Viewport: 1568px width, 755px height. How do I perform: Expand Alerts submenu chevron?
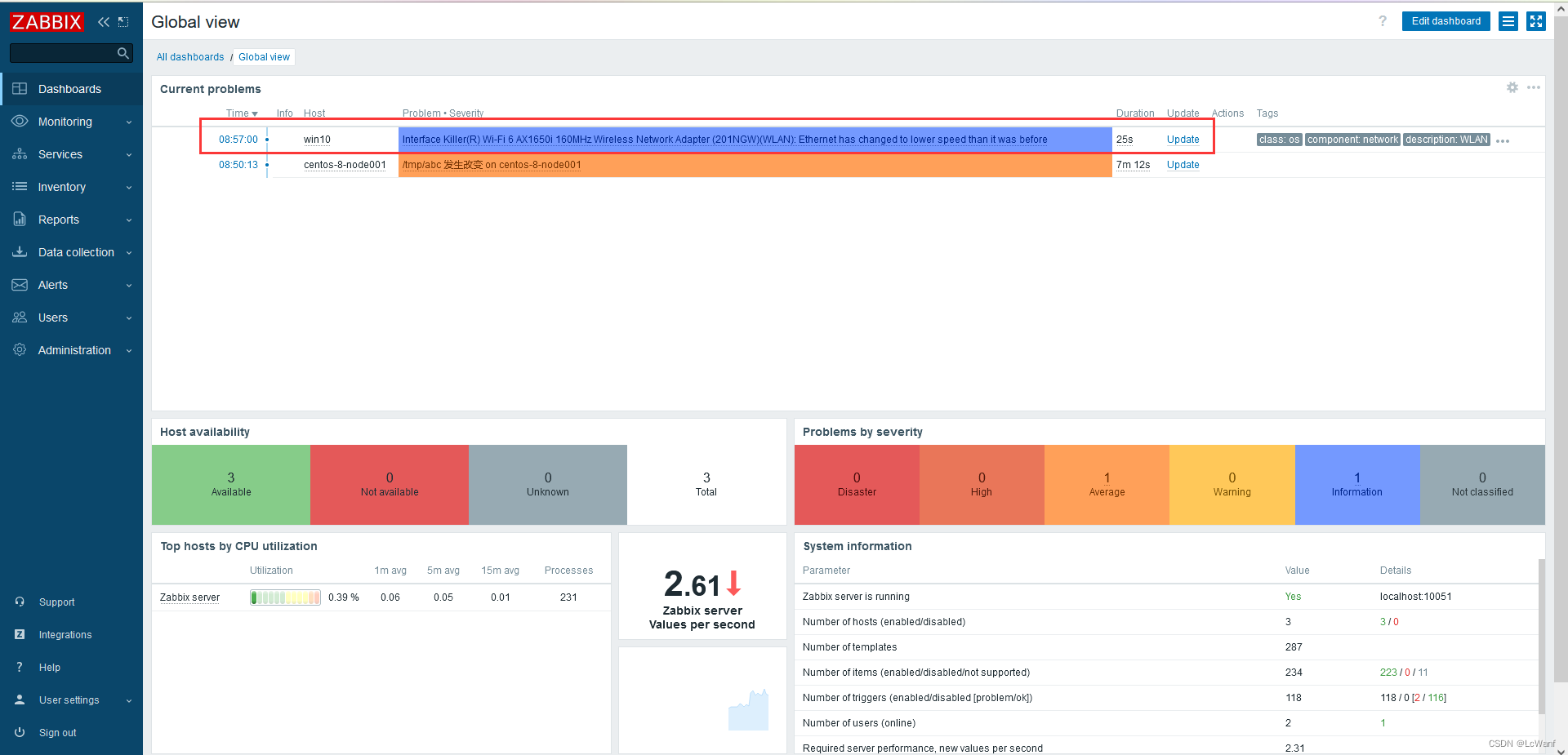pyautogui.click(x=129, y=286)
